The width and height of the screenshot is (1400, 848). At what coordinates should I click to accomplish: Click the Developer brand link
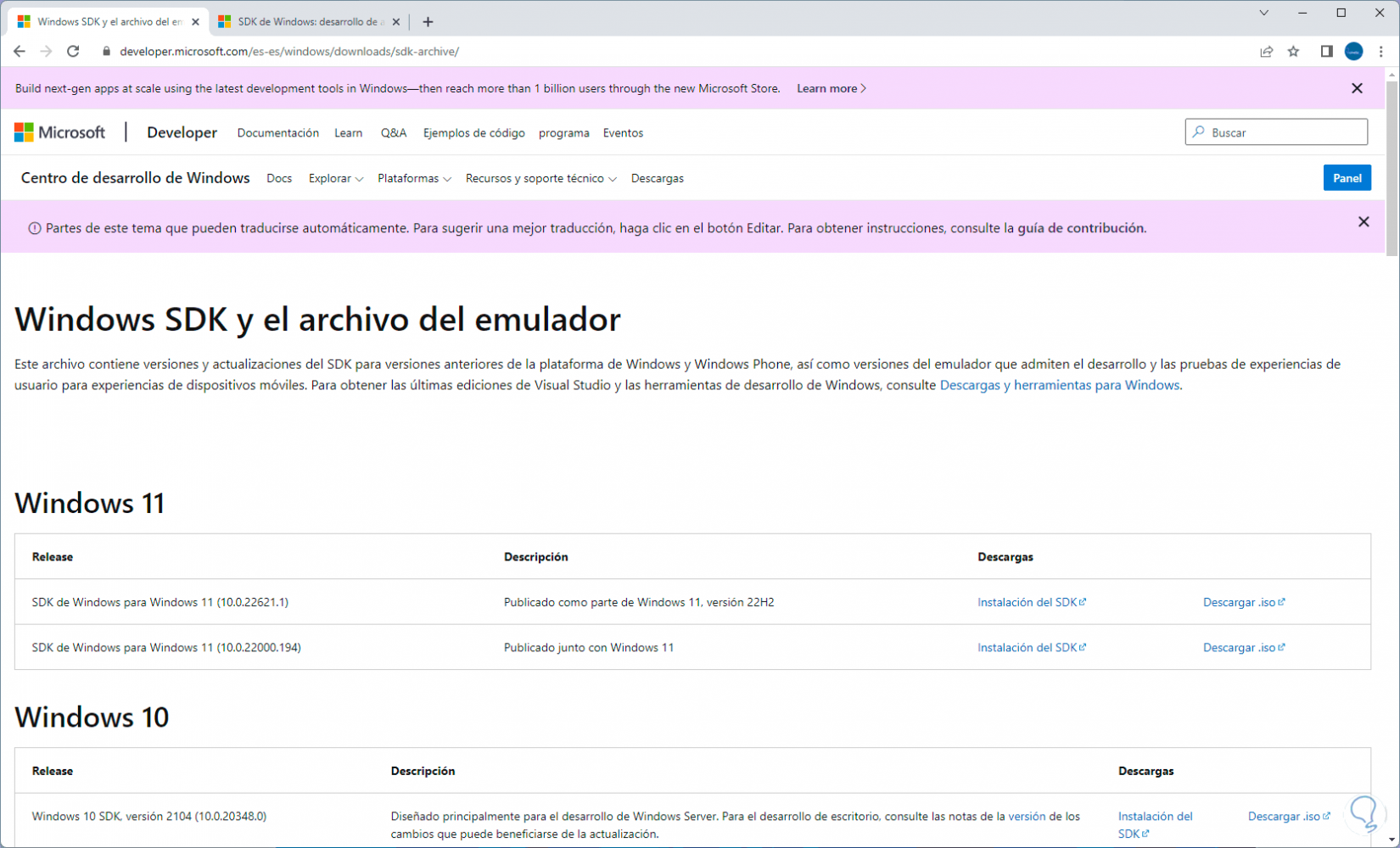coord(182,132)
